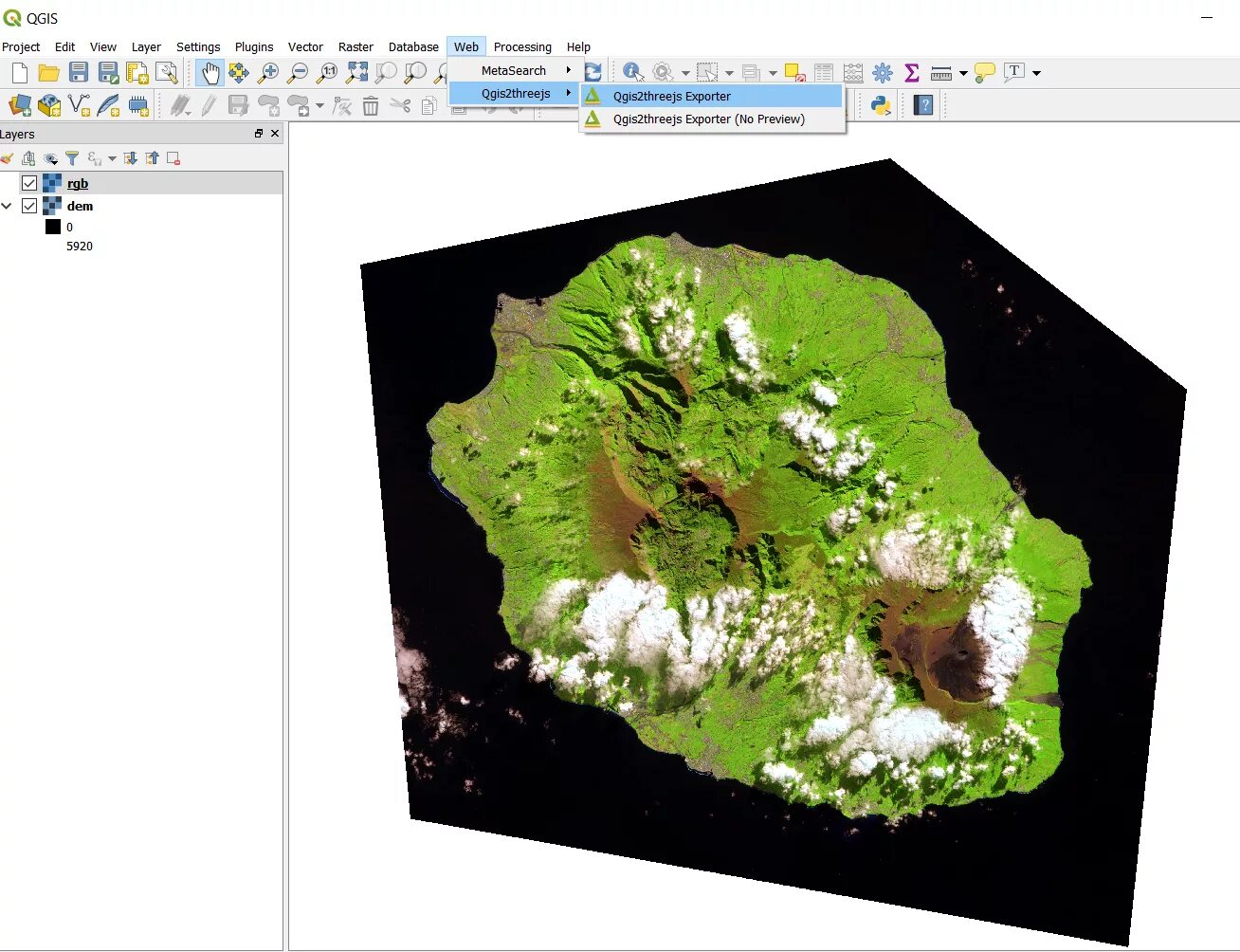Choose Qgis2threejs Exporter menu entry

coord(711,96)
